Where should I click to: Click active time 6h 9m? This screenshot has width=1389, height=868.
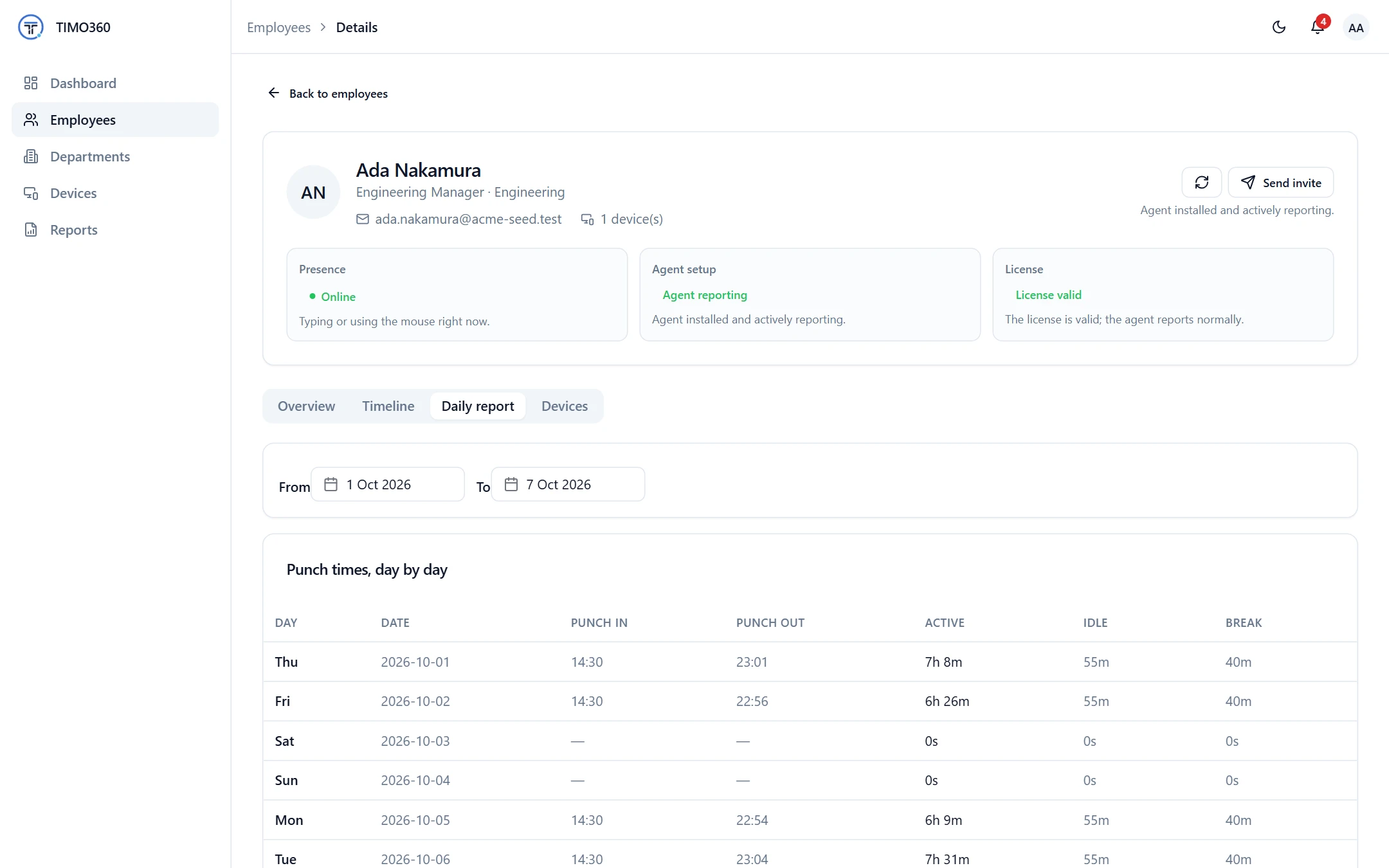(x=943, y=820)
